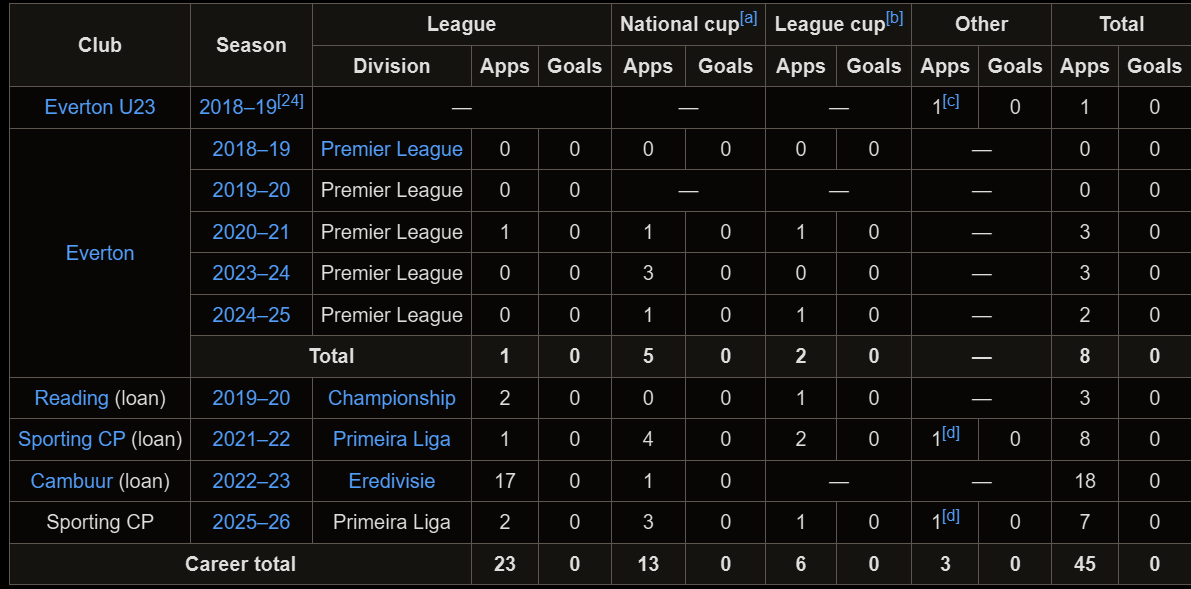Open the Everton club link
This screenshot has height=589, width=1191.
[100, 253]
